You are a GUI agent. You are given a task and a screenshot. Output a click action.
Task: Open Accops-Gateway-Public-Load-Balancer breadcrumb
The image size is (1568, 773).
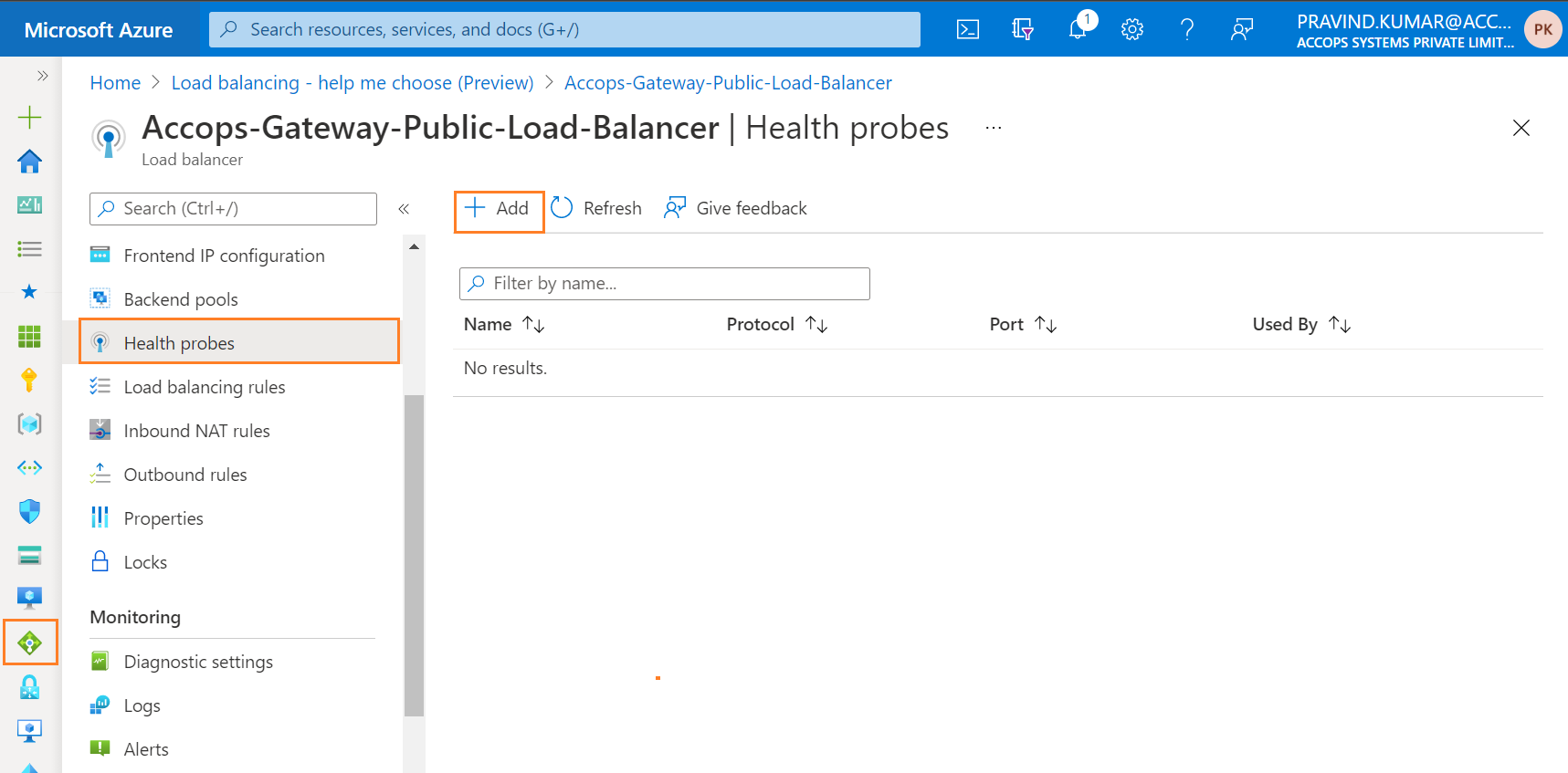coord(728,83)
